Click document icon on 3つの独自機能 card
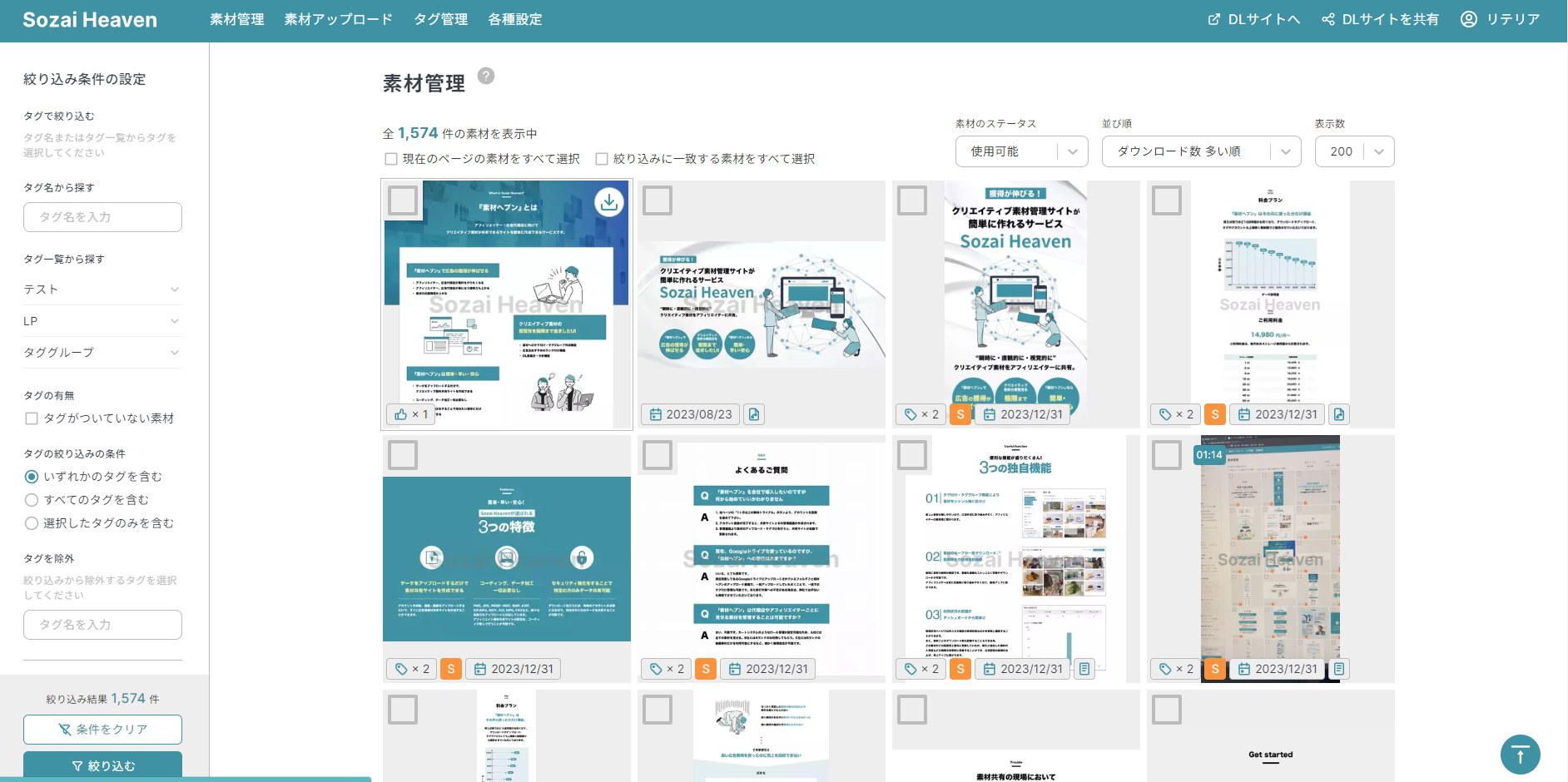 (1084, 669)
